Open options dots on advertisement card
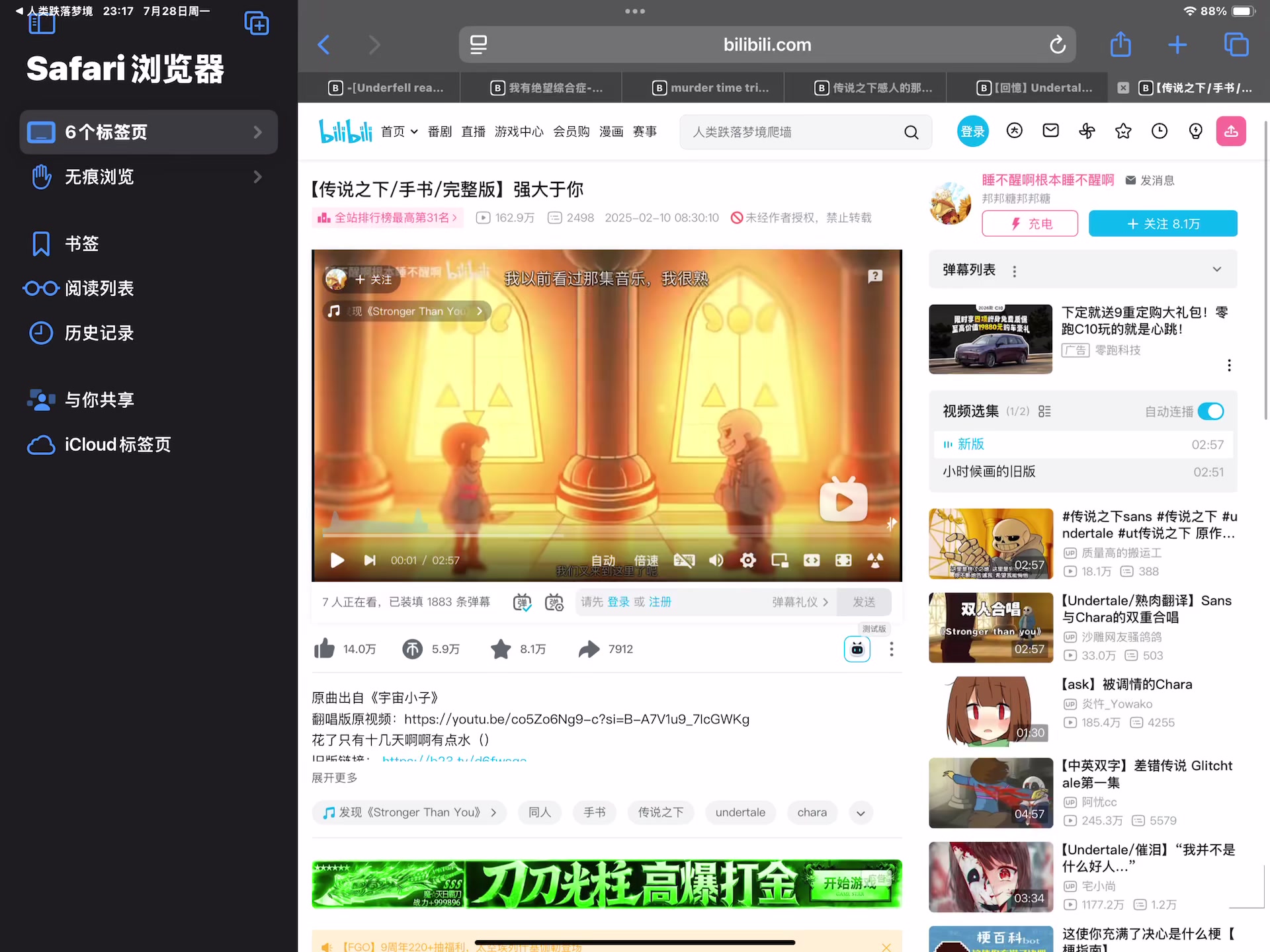Viewport: 1270px width, 952px height. pos(1229,365)
